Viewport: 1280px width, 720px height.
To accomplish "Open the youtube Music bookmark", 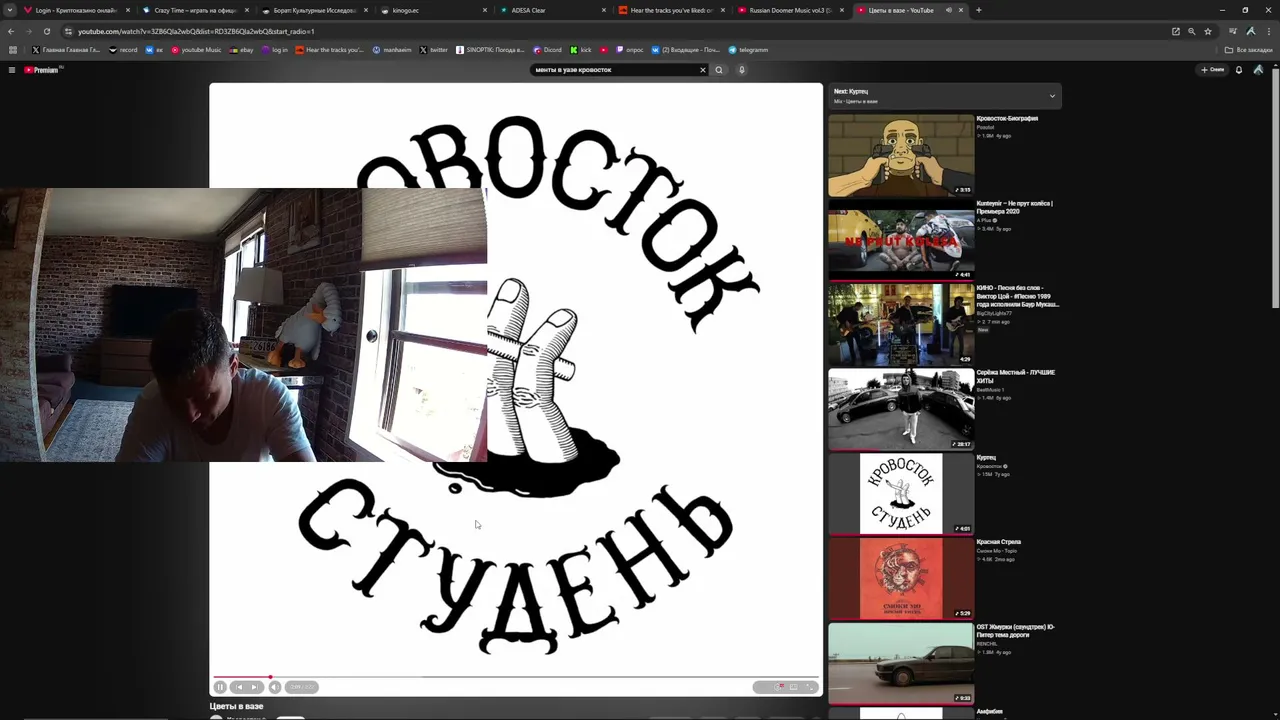I will pos(196,50).
